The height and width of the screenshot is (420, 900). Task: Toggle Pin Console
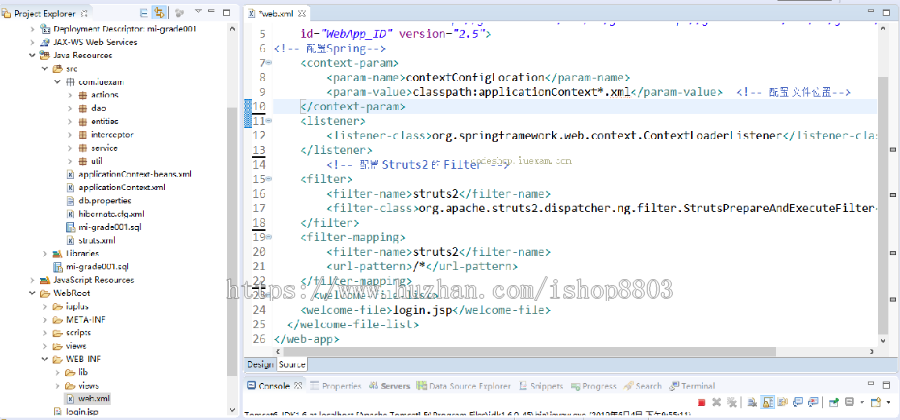pos(833,402)
